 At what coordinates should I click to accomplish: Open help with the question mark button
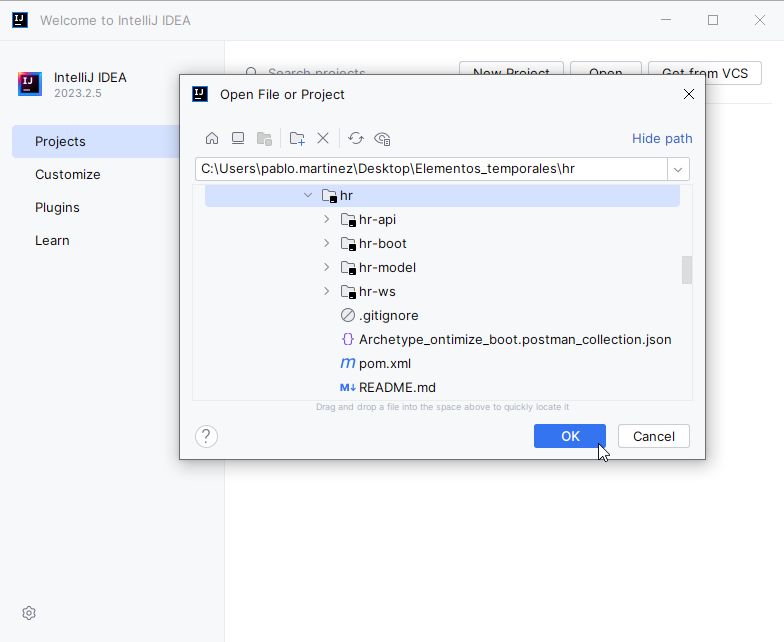tap(206, 436)
